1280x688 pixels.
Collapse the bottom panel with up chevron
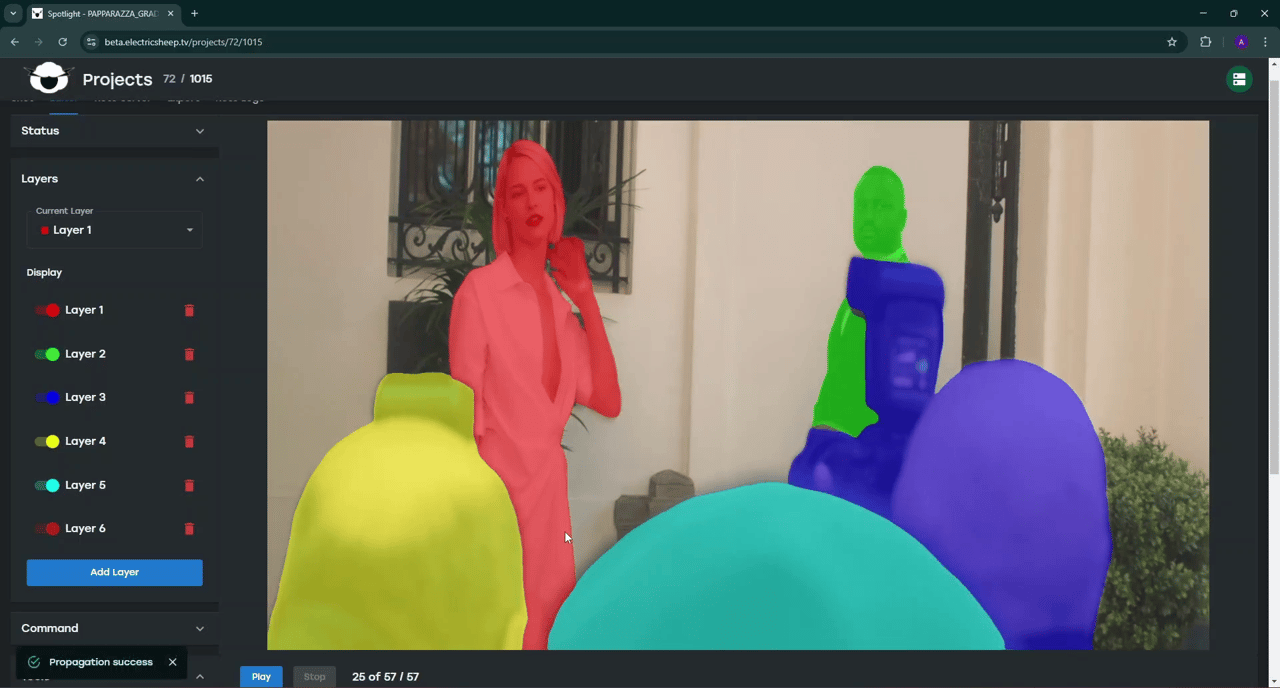[x=199, y=677]
